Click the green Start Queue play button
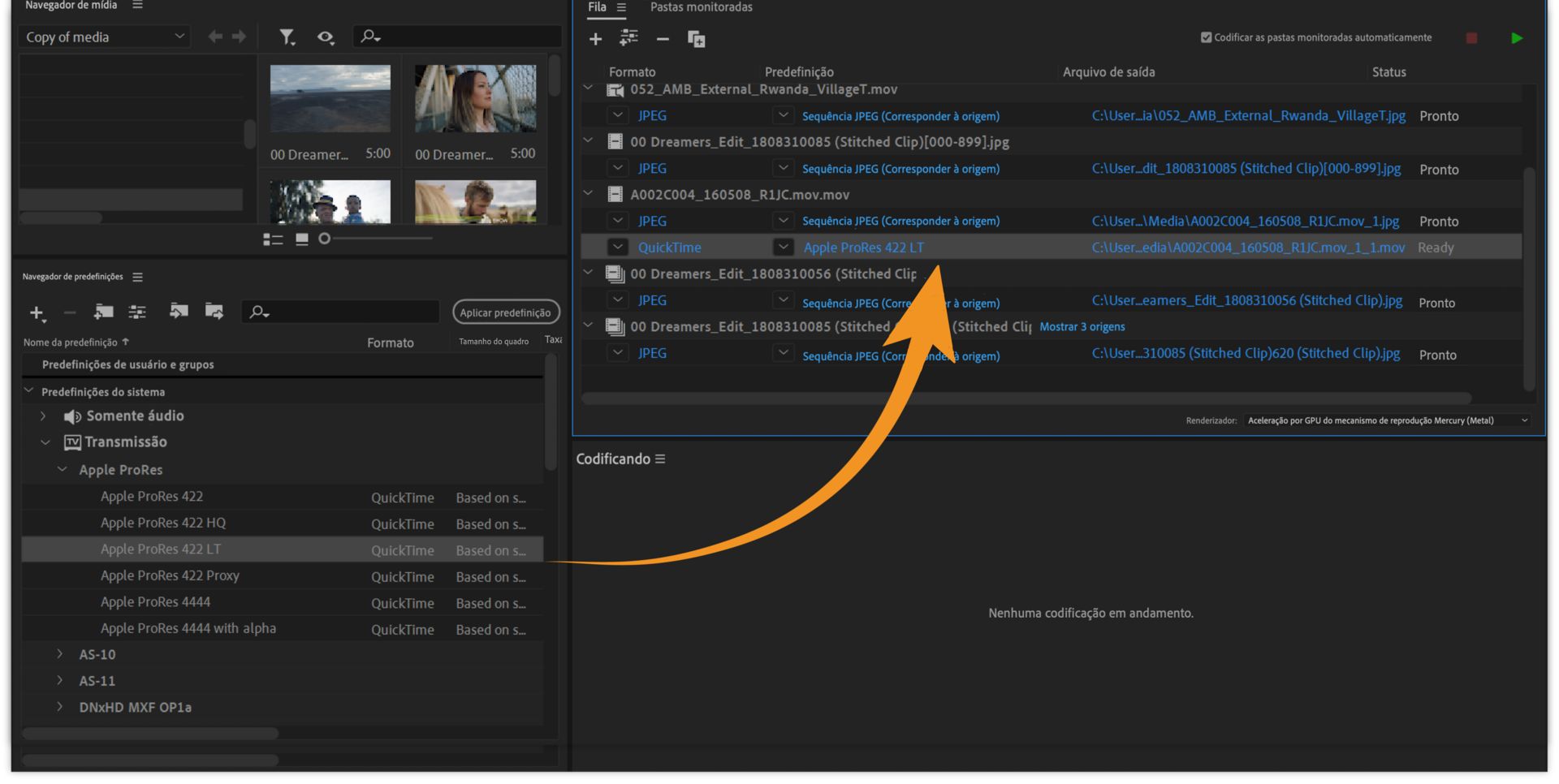The image size is (1559, 784). tap(1516, 38)
